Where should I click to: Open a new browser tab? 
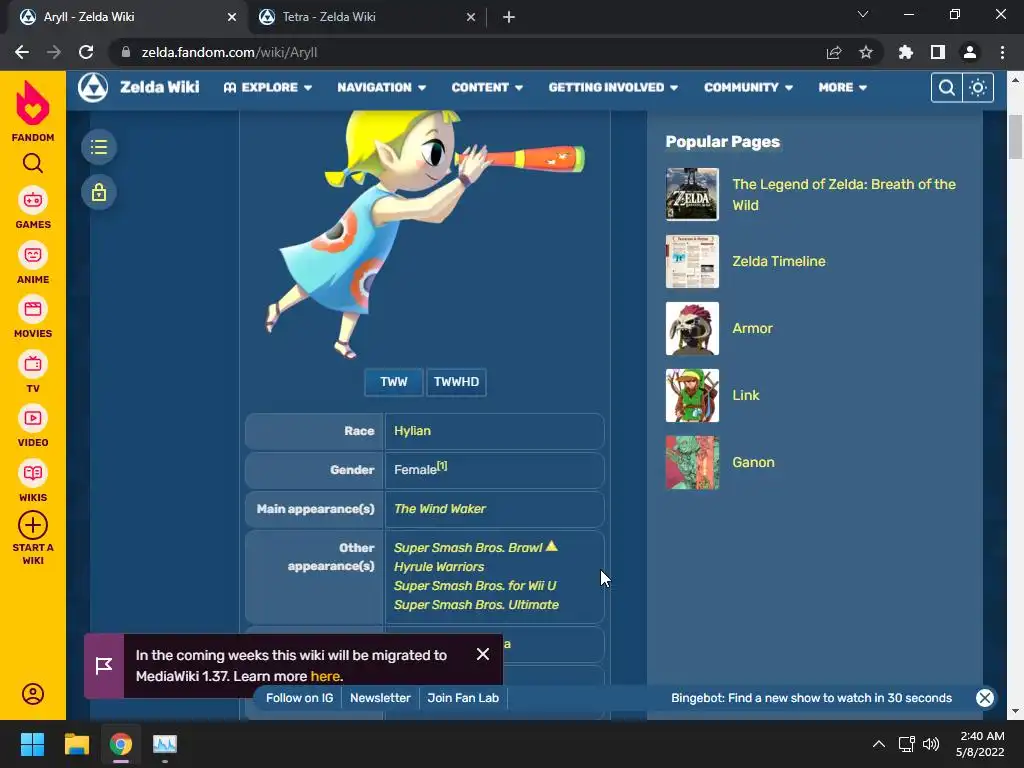509,17
